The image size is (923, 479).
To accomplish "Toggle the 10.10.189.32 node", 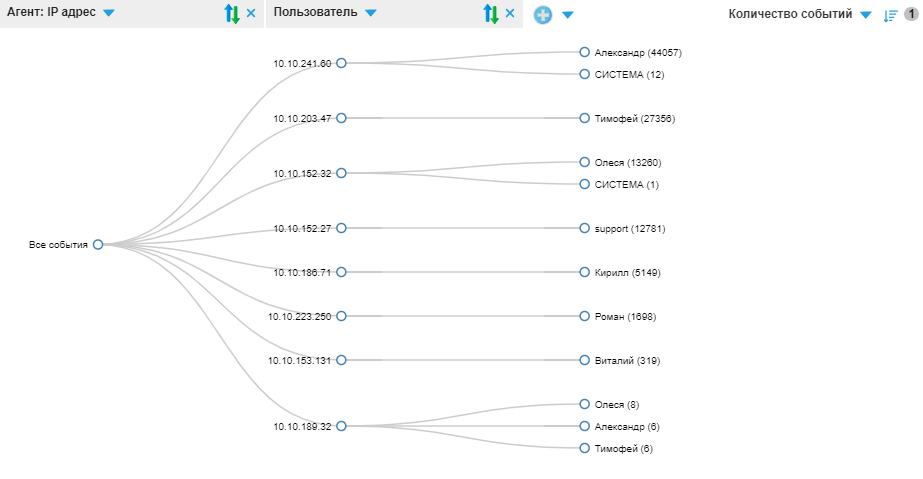I will 341,426.
